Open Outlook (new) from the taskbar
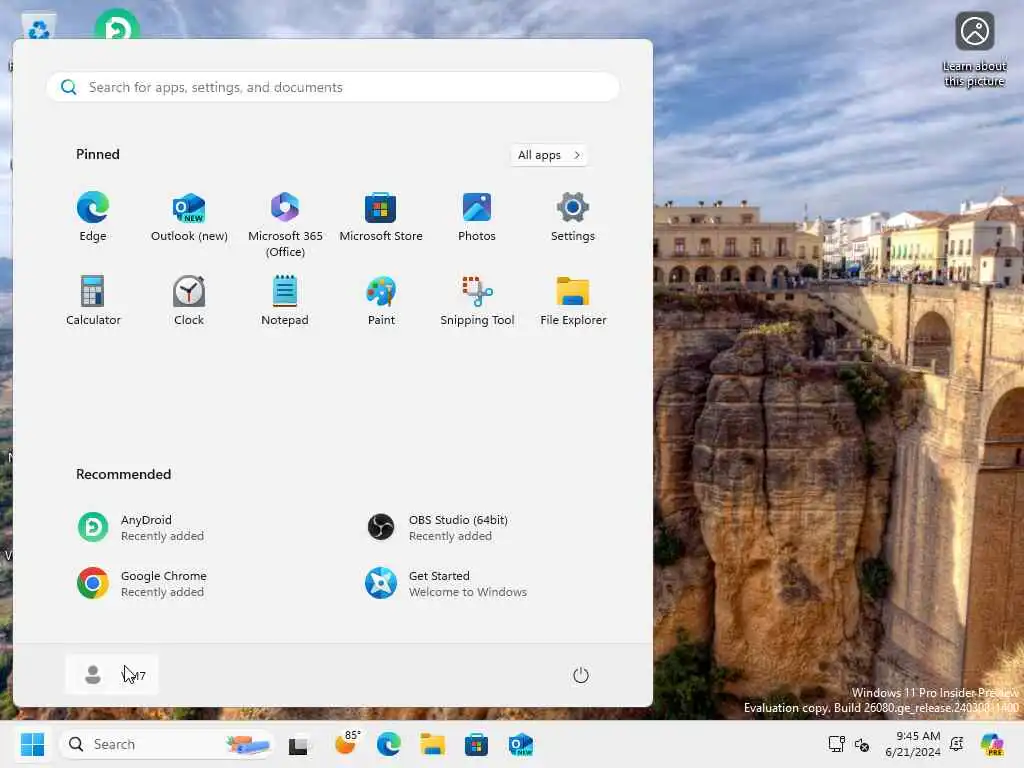The height and width of the screenshot is (768, 1024). tap(520, 744)
